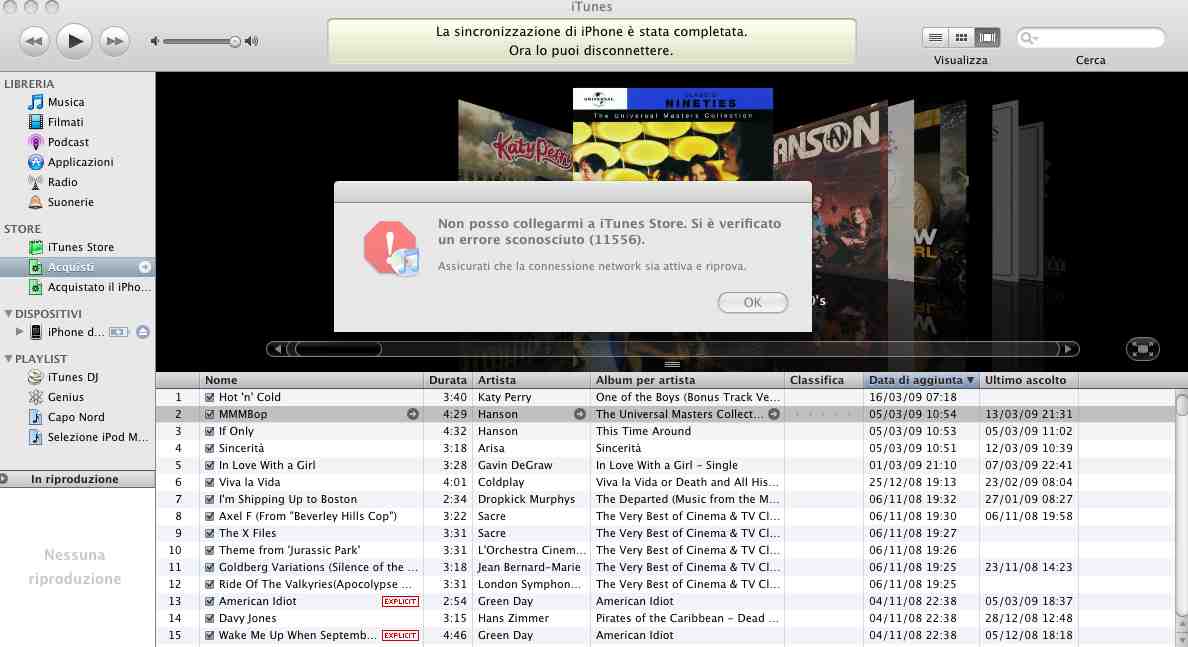
Task: Eject the iPhone device
Action: 143,332
